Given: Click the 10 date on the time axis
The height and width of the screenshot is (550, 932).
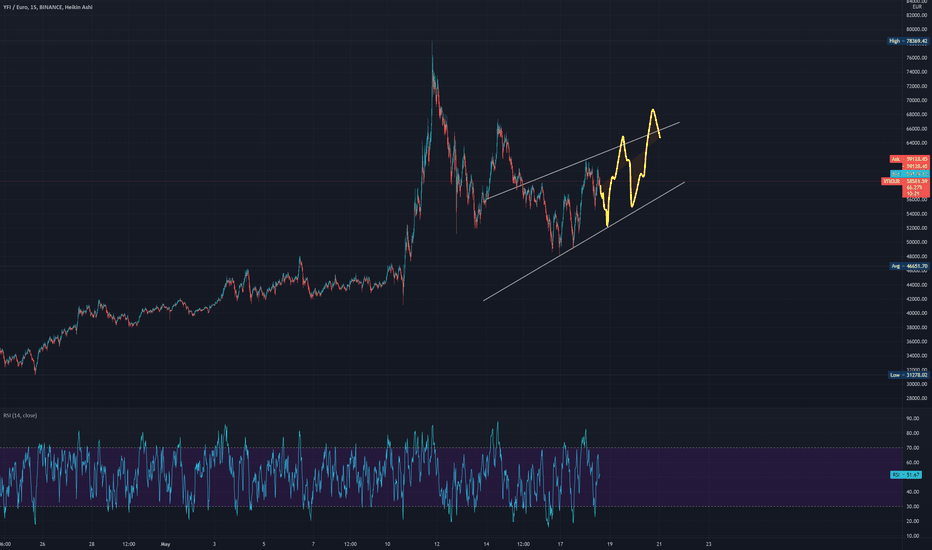Looking at the screenshot, I should coord(388,543).
